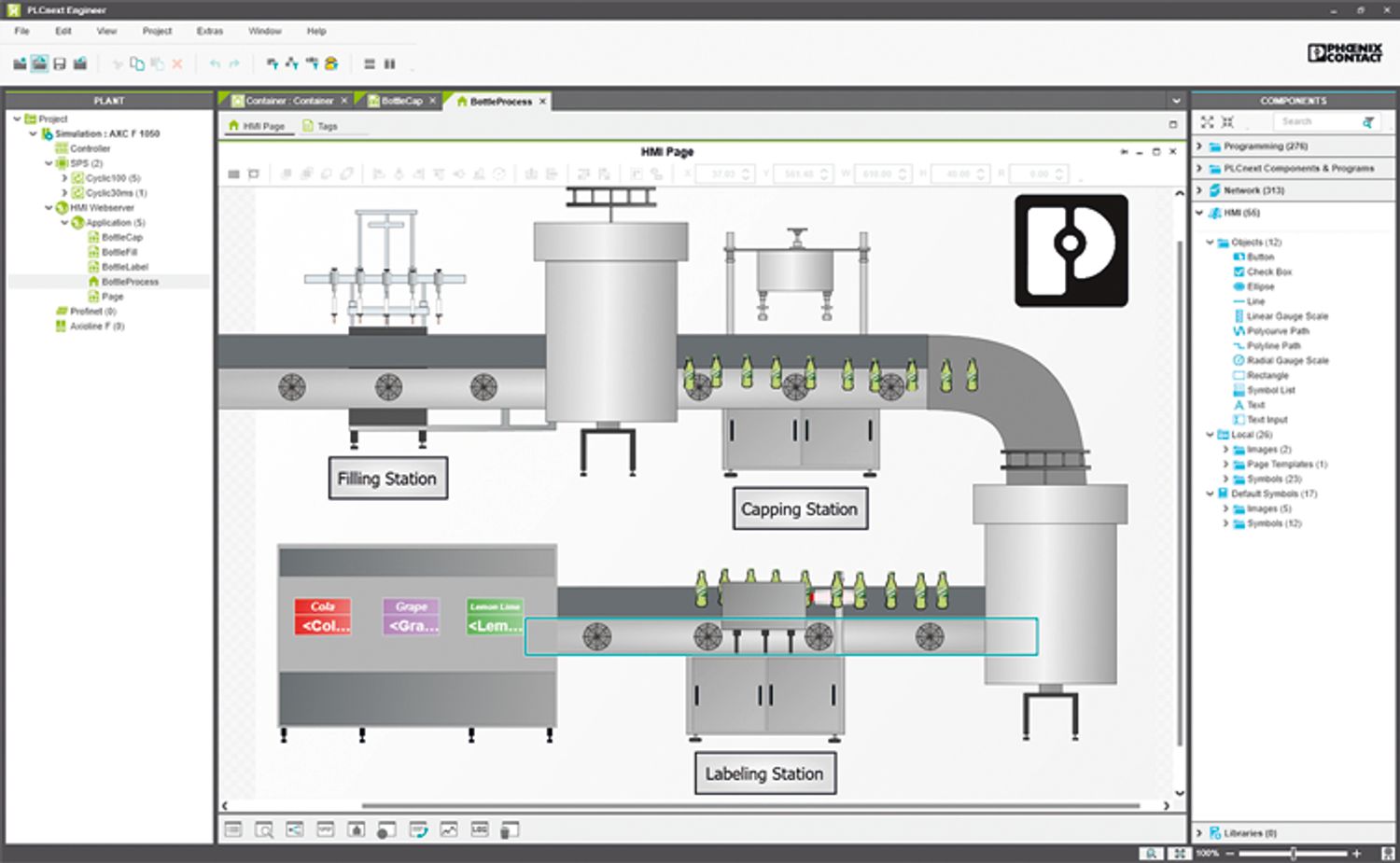Image resolution: width=1400 pixels, height=863 pixels.
Task: Expand the Programming (276) category
Action: [1199, 146]
